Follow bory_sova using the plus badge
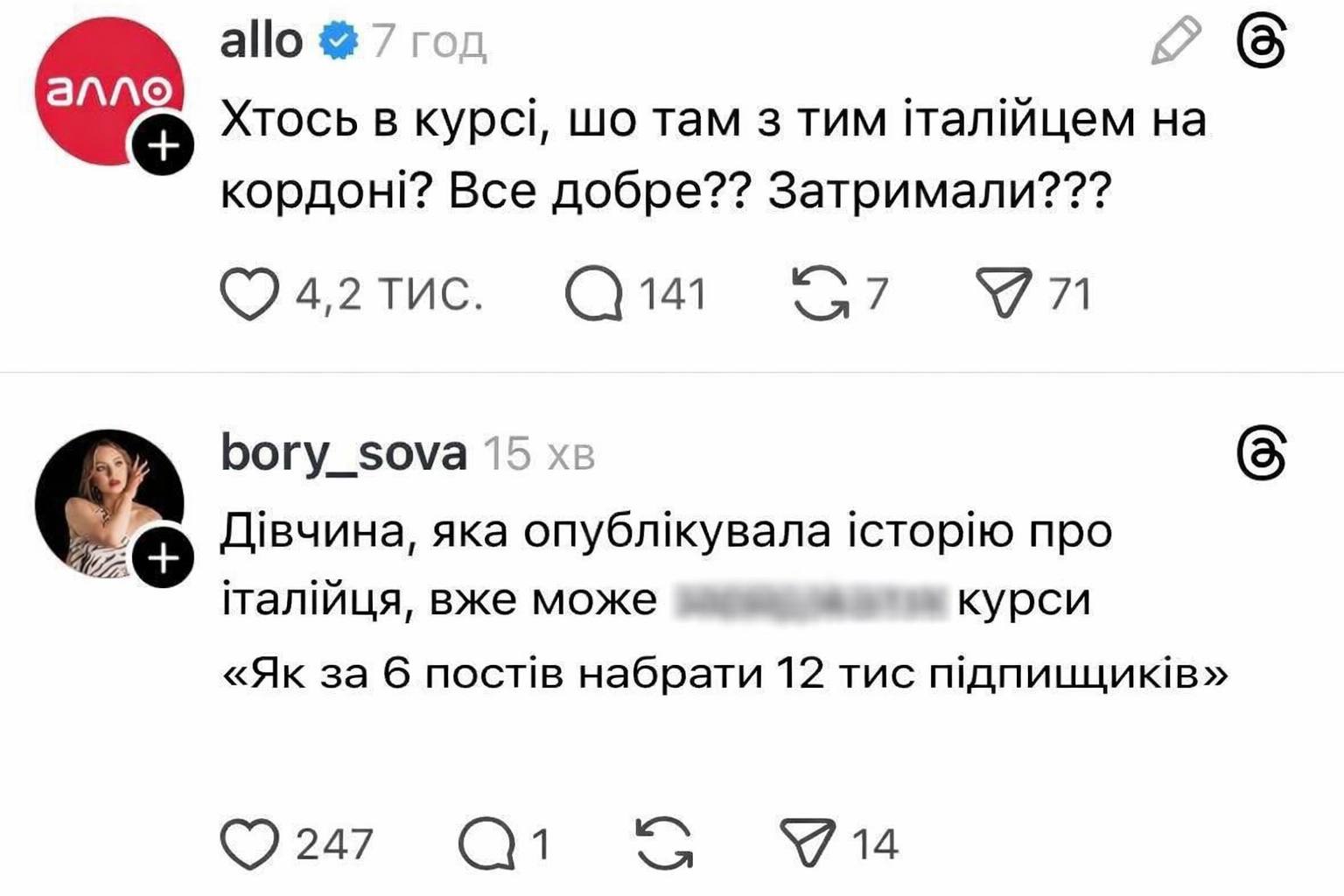 click(163, 558)
